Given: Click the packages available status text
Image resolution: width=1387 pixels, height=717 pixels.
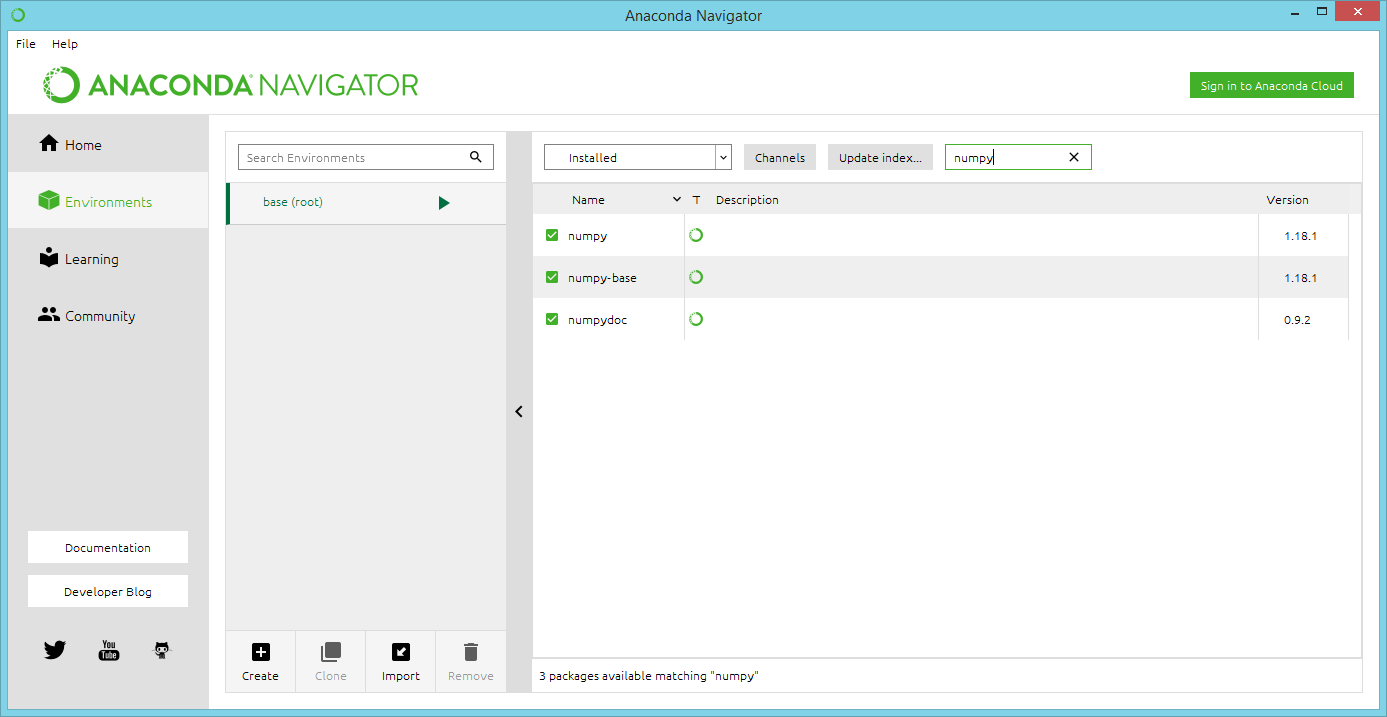Looking at the screenshot, I should pos(649,676).
